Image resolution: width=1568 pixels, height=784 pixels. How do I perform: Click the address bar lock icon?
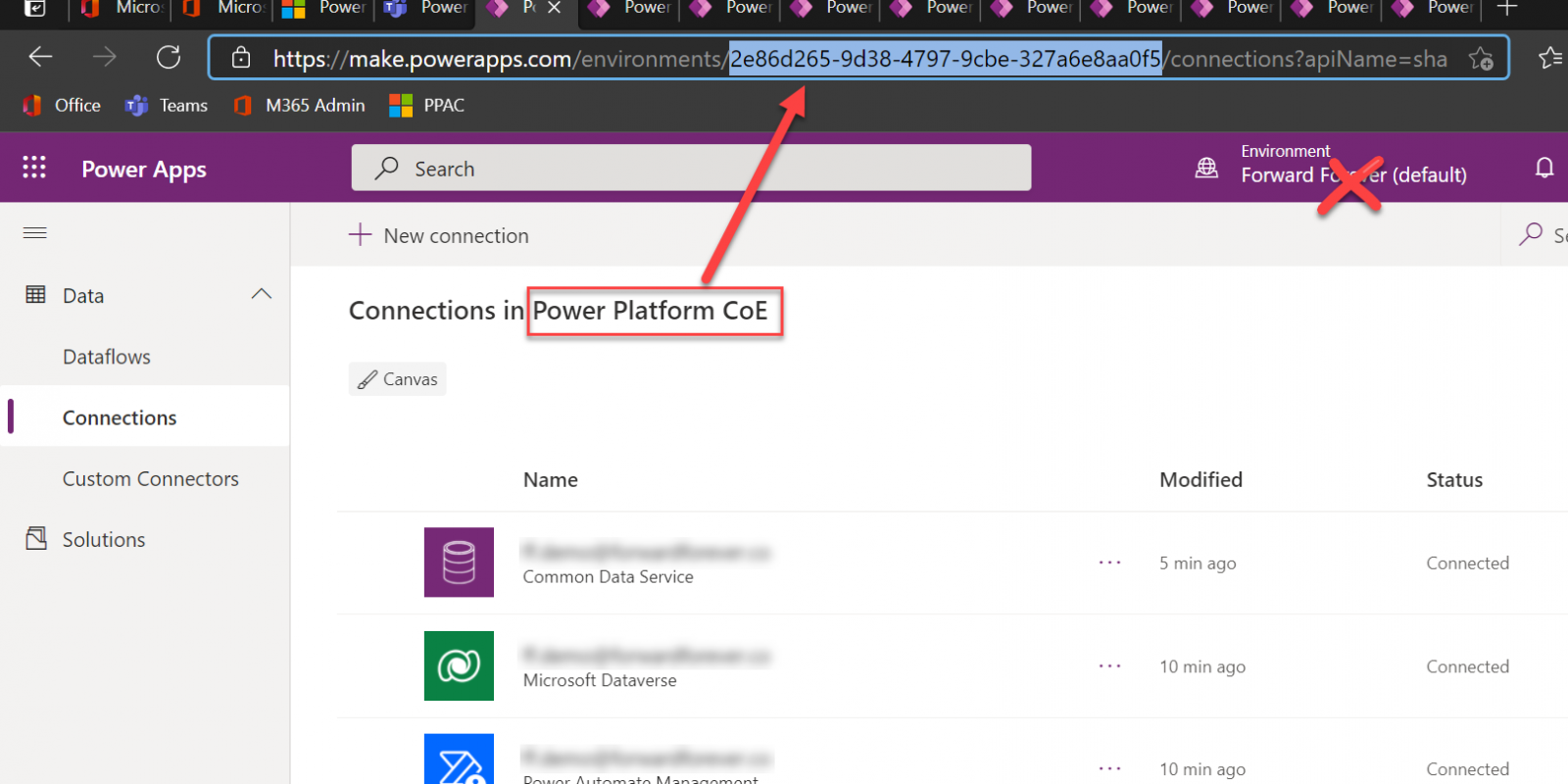tap(241, 59)
